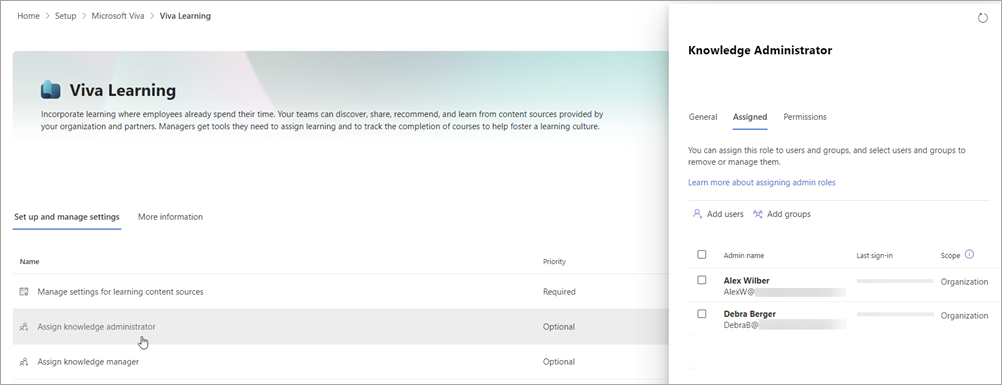Click the Viva Learning logo icon
Viewport: 1002px width, 385px height.
pyautogui.click(x=50, y=90)
